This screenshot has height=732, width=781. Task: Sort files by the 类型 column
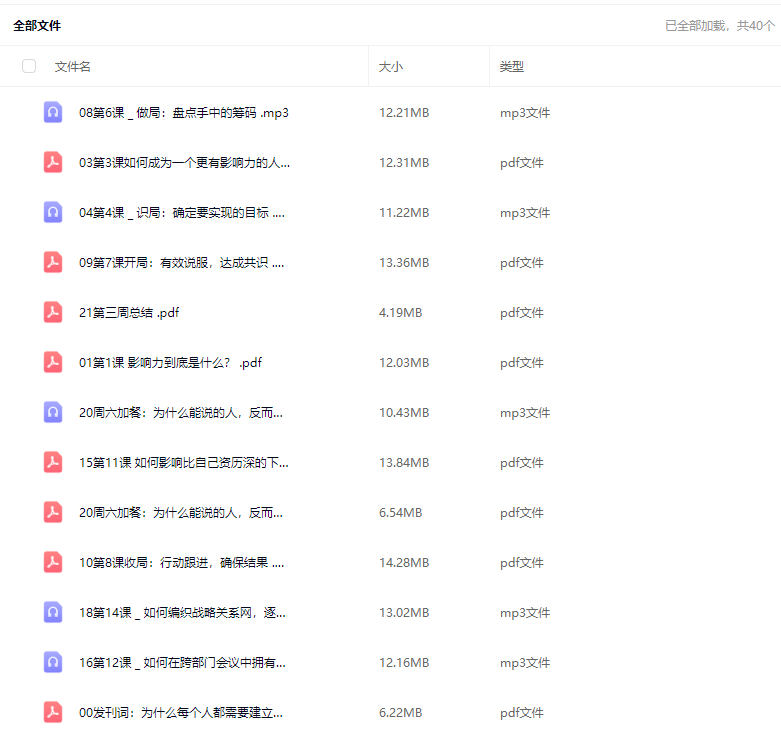[512, 66]
